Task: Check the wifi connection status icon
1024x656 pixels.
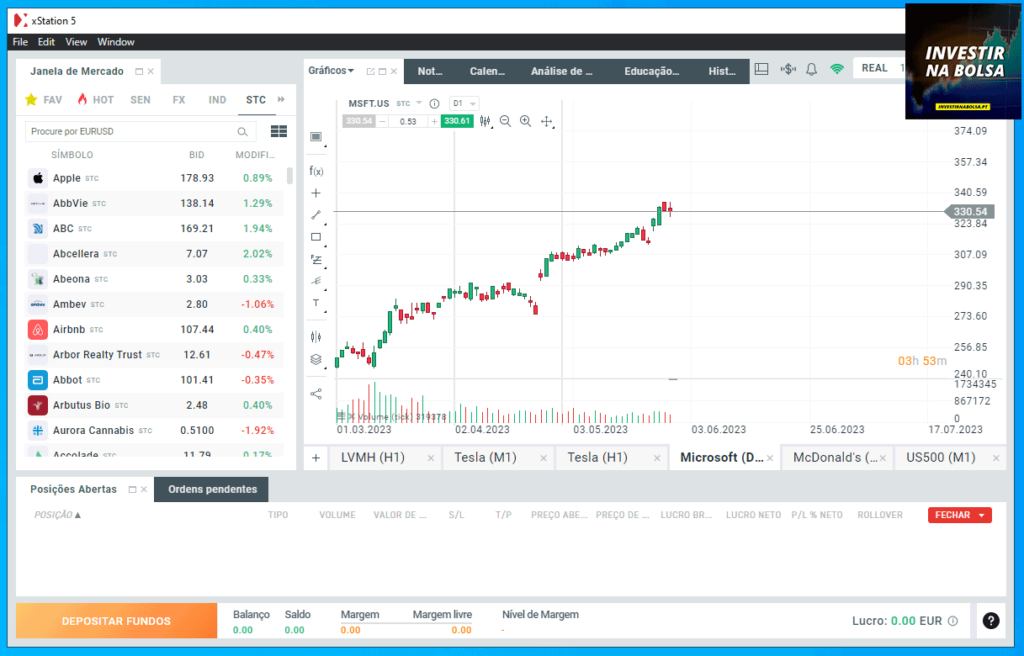Action: click(x=837, y=69)
